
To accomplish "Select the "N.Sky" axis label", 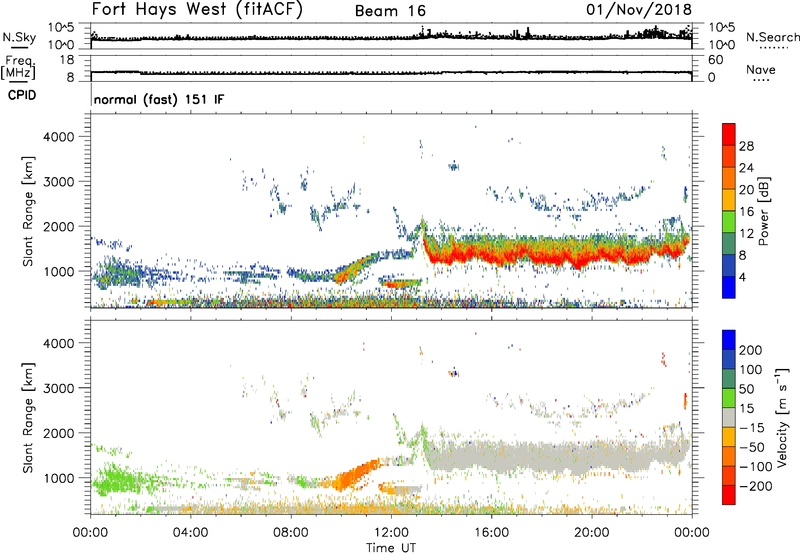I will pos(19,37).
